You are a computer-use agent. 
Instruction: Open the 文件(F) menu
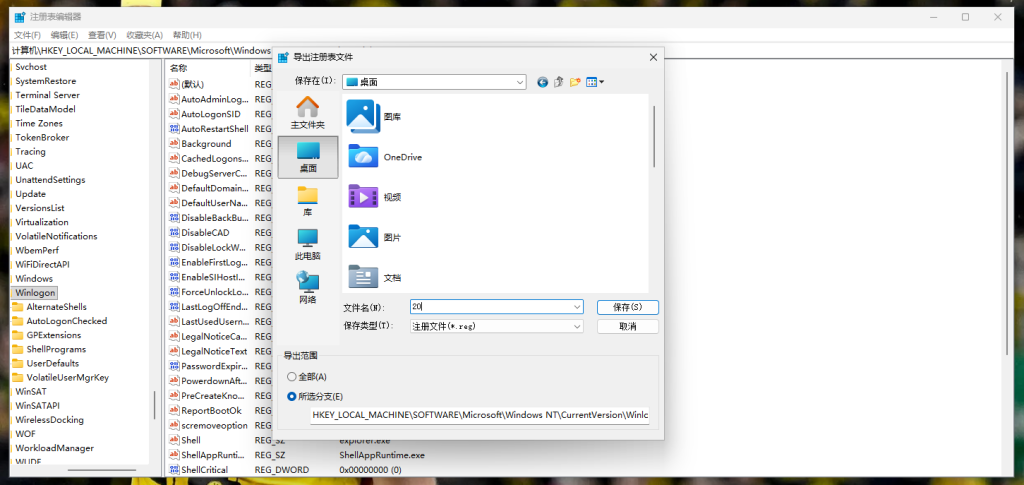(27, 35)
